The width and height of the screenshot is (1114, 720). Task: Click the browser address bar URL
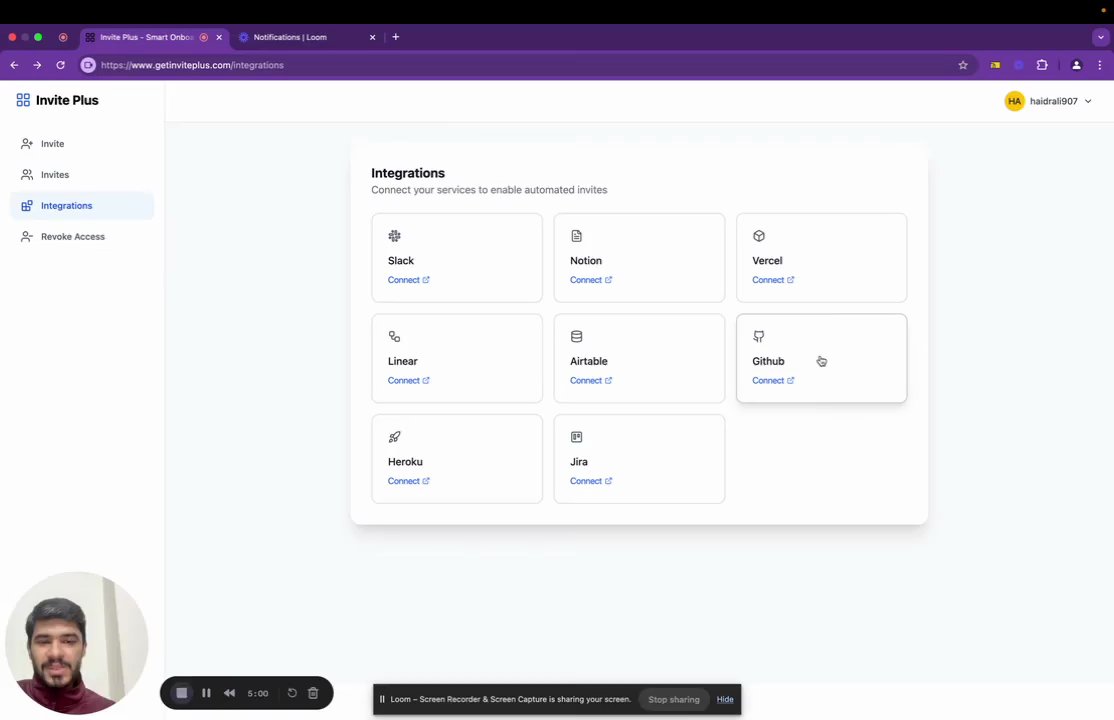click(x=193, y=65)
